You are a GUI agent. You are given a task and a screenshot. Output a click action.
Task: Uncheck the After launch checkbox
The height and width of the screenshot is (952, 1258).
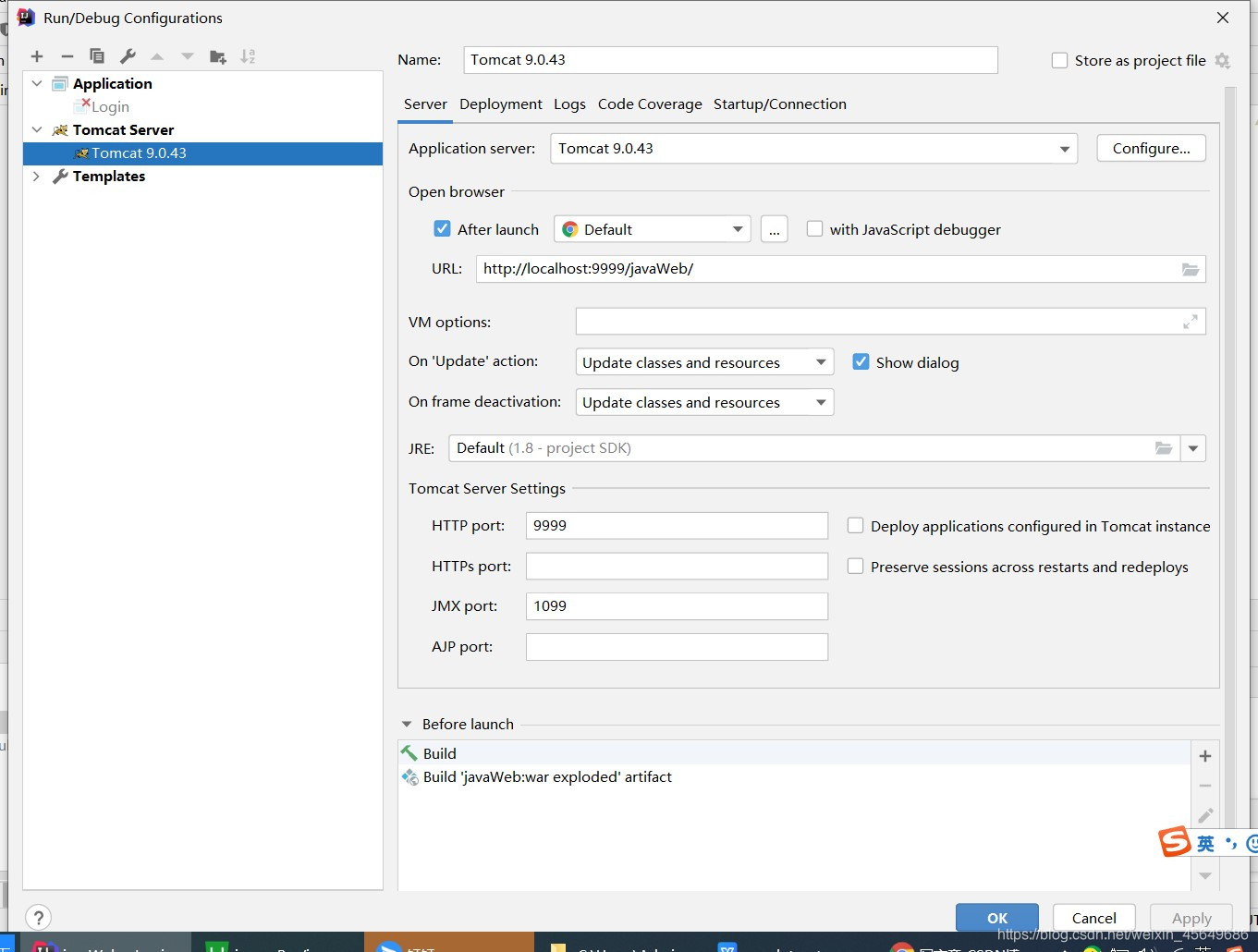[x=443, y=228]
